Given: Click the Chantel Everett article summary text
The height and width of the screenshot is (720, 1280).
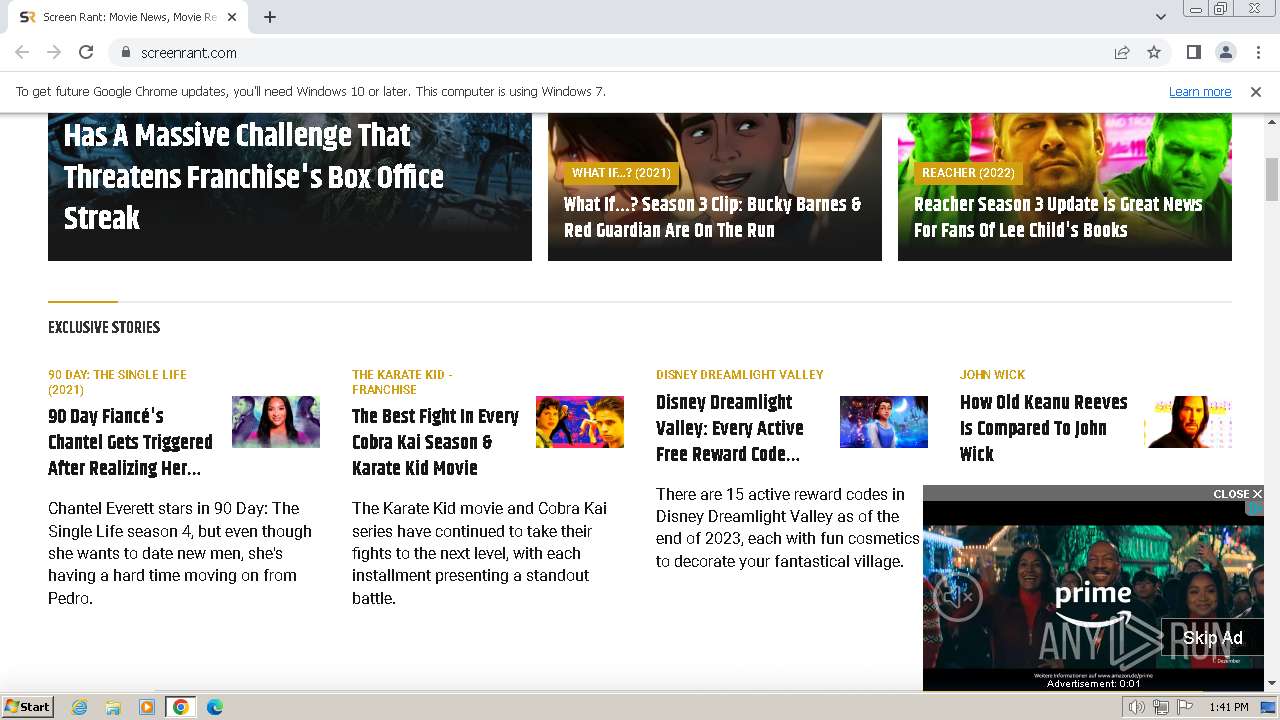Looking at the screenshot, I should (x=180, y=553).
